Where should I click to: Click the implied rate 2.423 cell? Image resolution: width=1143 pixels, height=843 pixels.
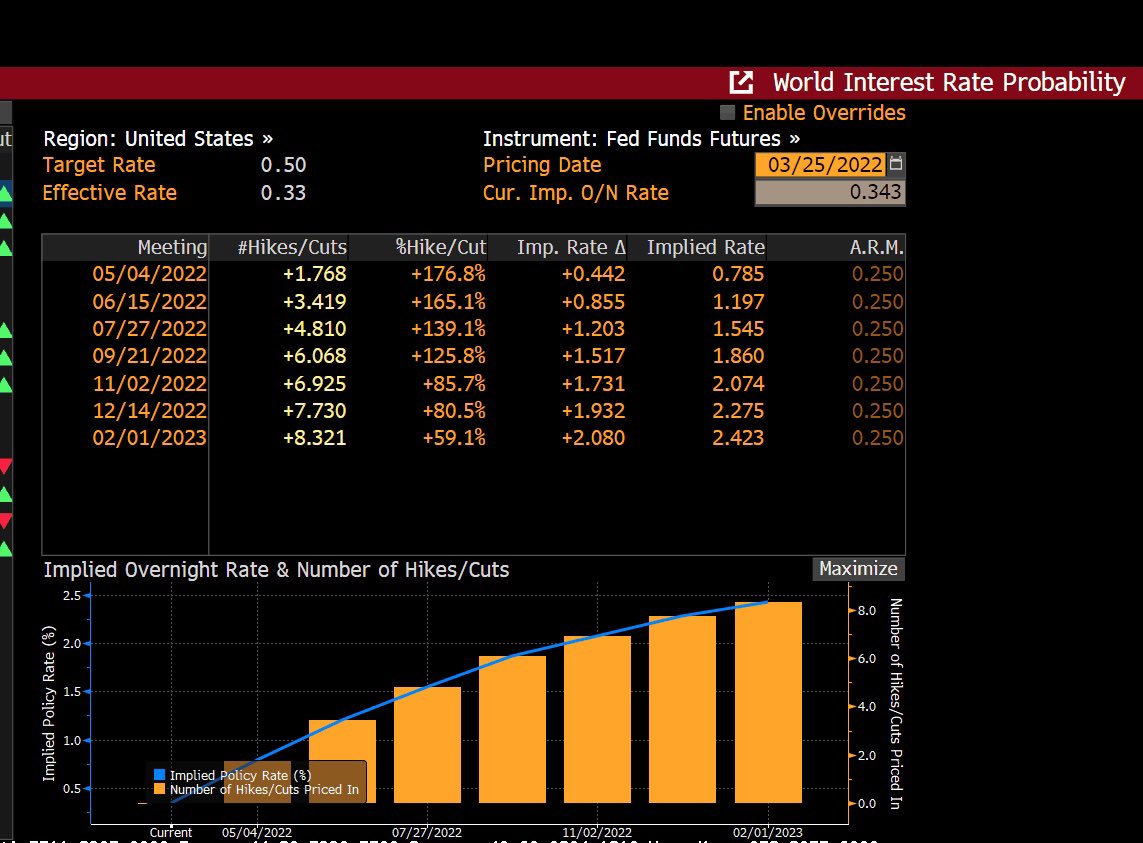point(738,438)
